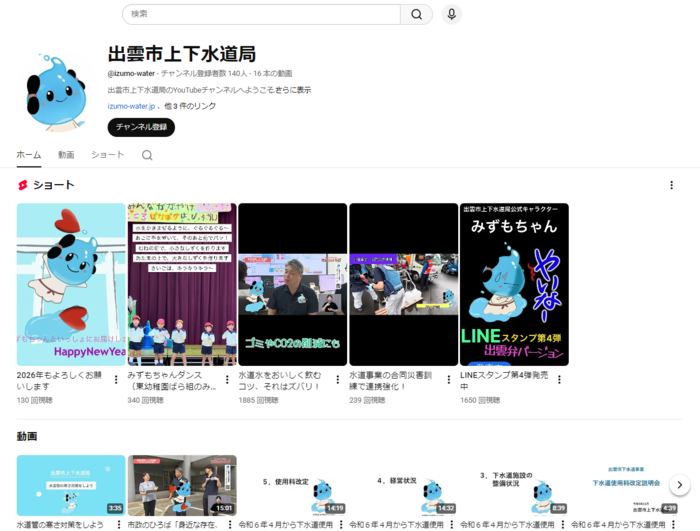Open short titled 2026年もよろしくお願いします
Viewport: 700px width, 531px height.
pyautogui.click(x=59, y=380)
